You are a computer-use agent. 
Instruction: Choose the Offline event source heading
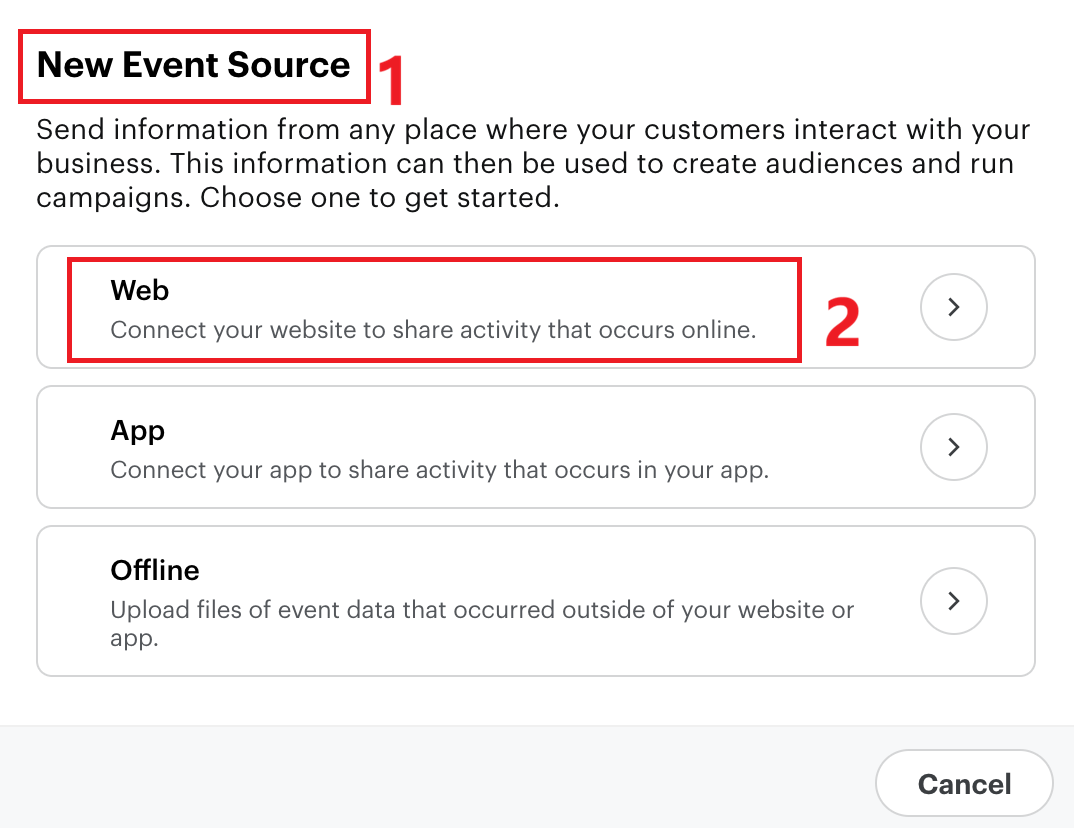coord(155,571)
